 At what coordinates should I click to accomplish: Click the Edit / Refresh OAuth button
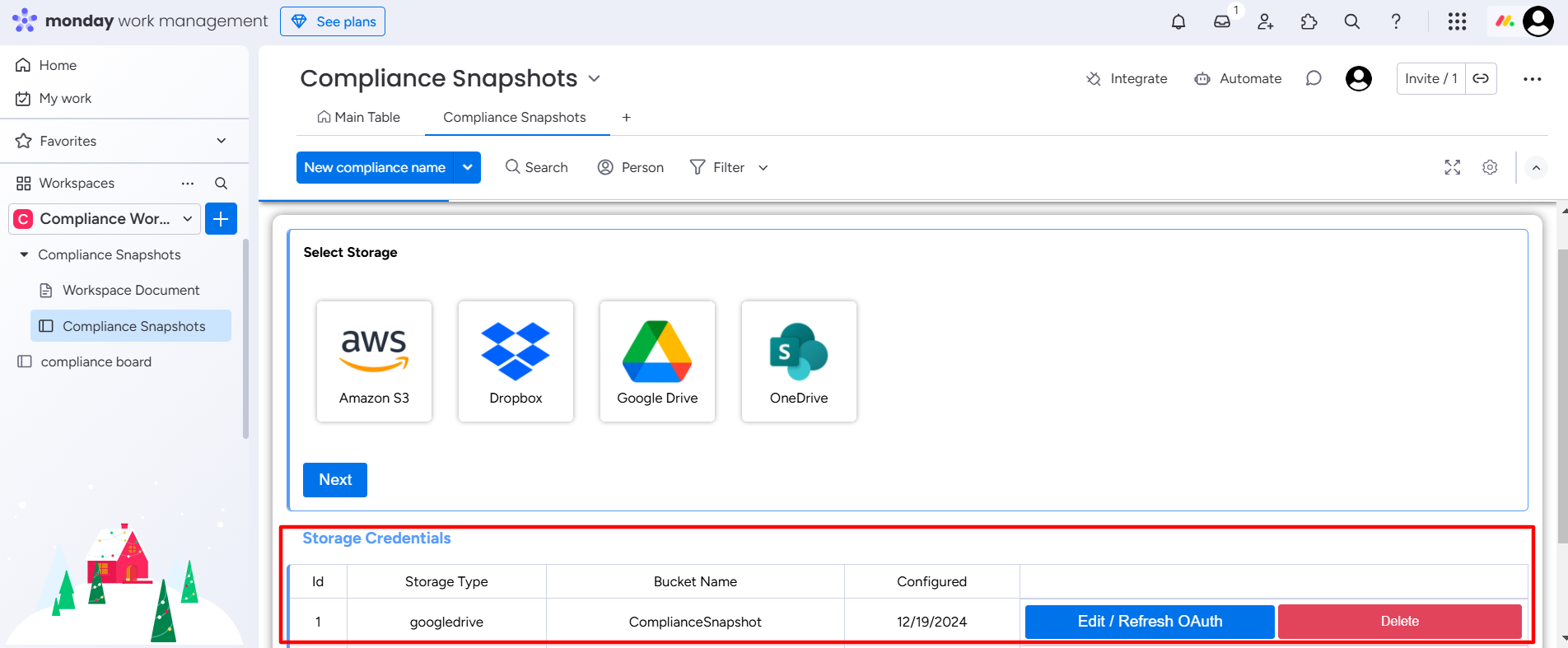(x=1150, y=622)
